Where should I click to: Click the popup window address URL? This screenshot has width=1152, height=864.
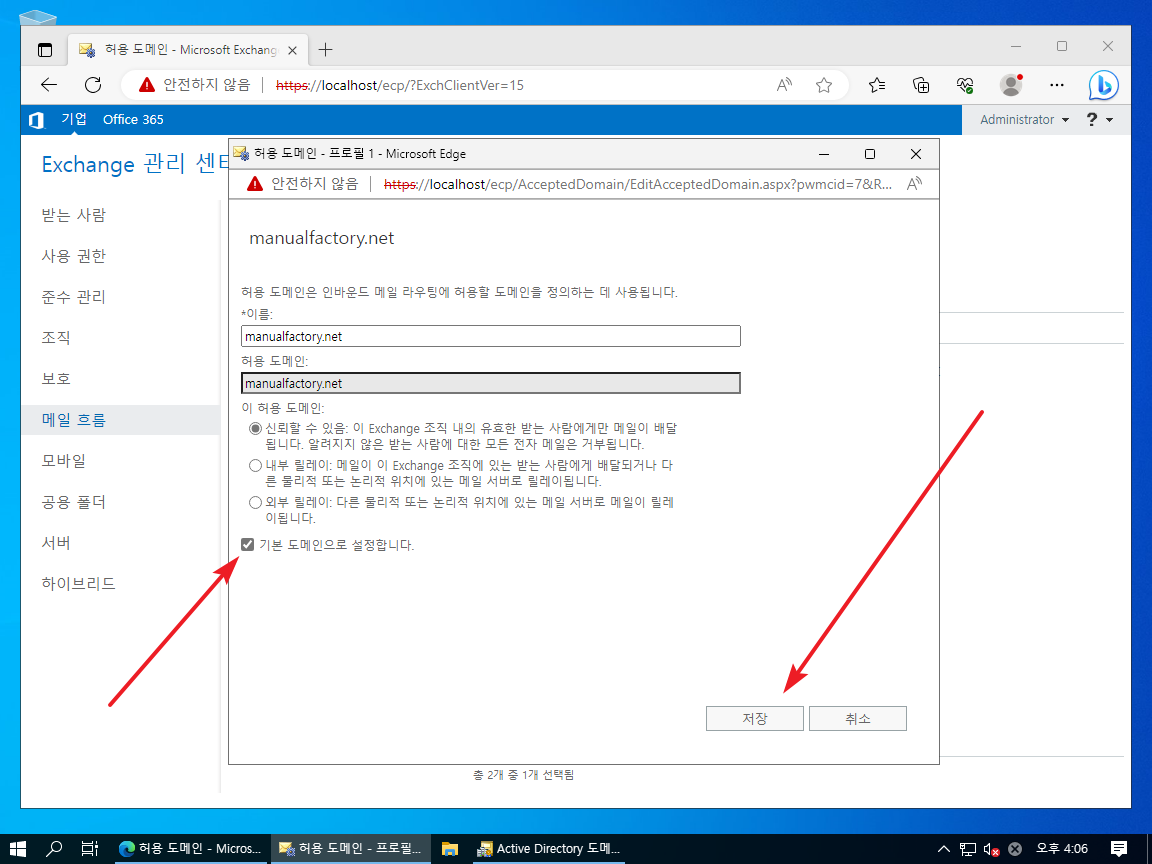(x=638, y=184)
